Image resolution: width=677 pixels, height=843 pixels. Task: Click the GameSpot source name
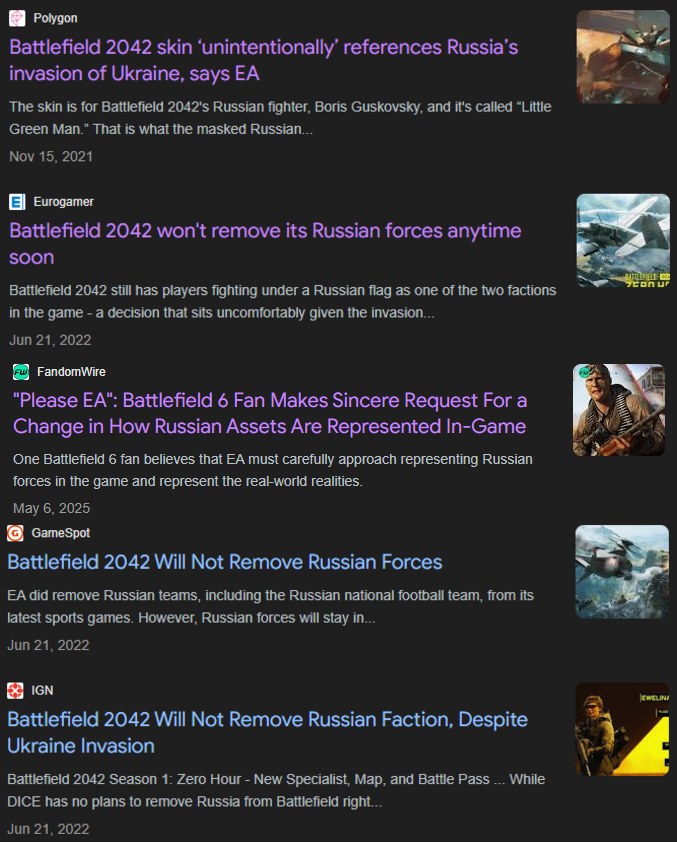[61, 533]
